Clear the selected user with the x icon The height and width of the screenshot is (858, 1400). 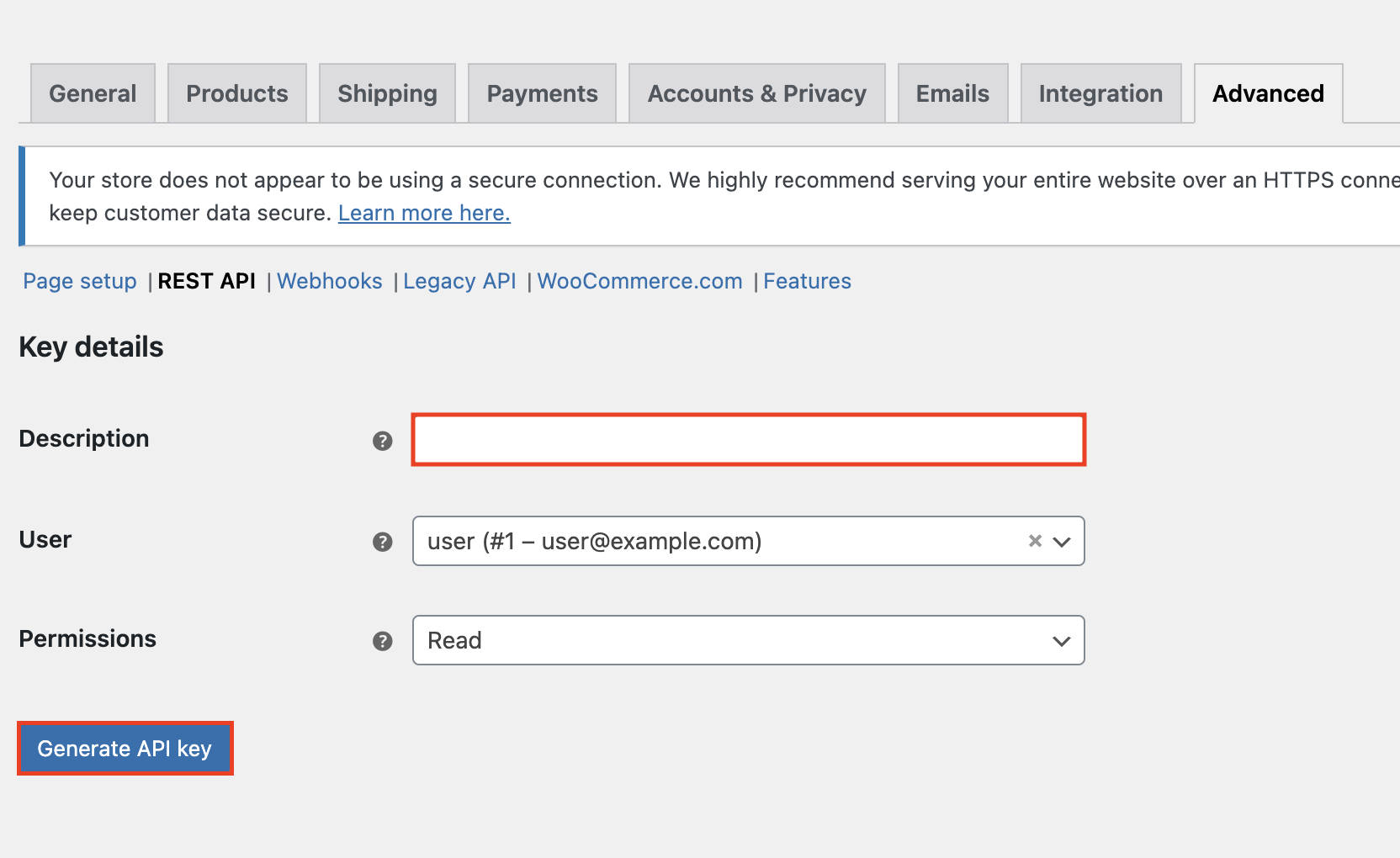[x=1035, y=541]
